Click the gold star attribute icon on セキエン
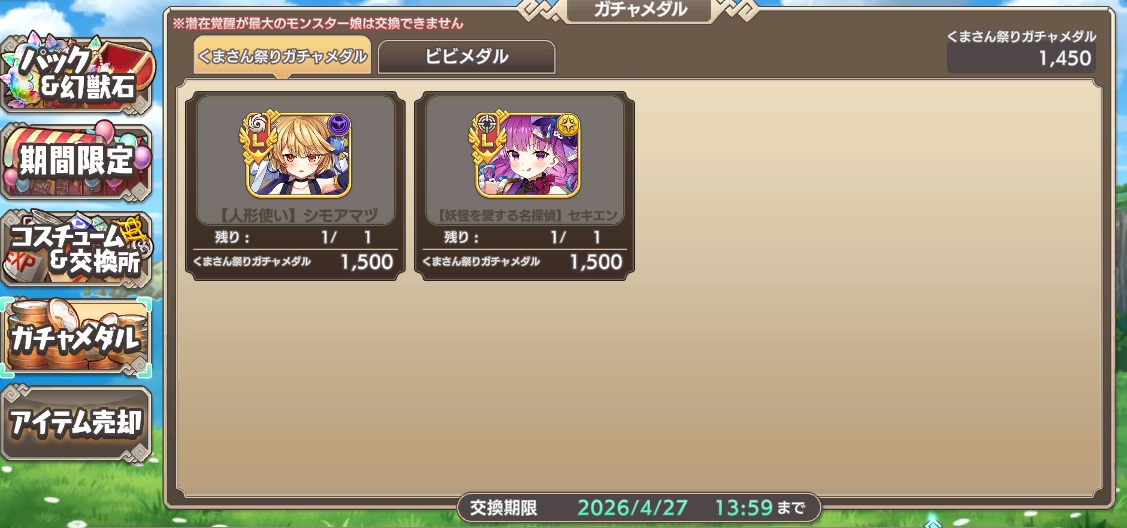The image size is (1127, 528). tap(567, 125)
